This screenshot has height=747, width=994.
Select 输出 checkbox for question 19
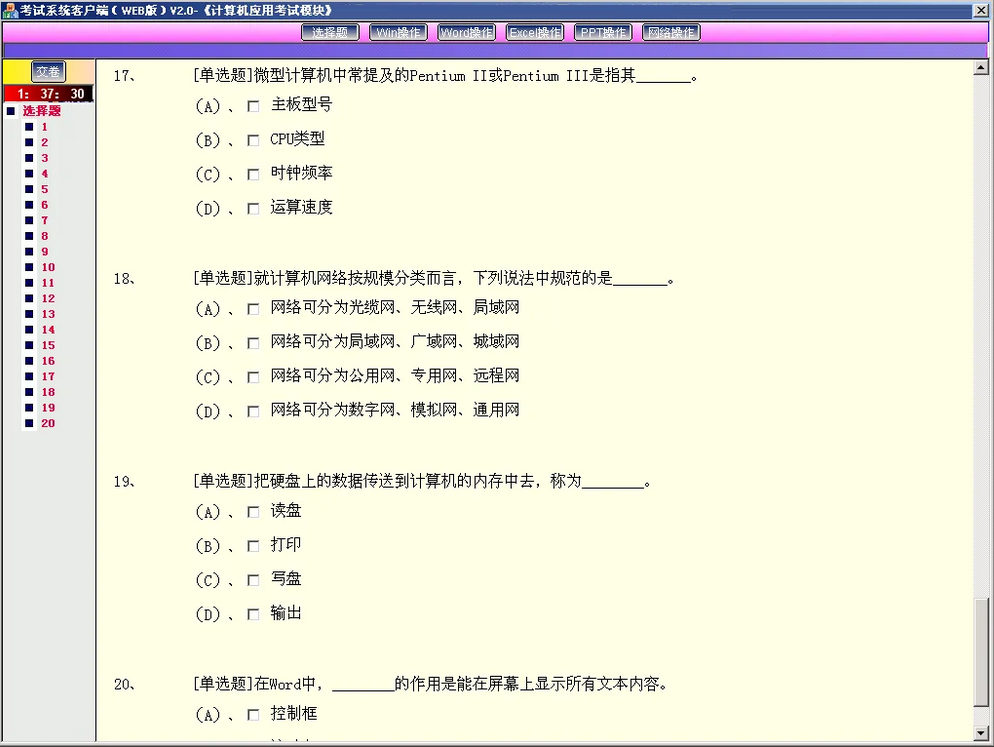(253, 614)
